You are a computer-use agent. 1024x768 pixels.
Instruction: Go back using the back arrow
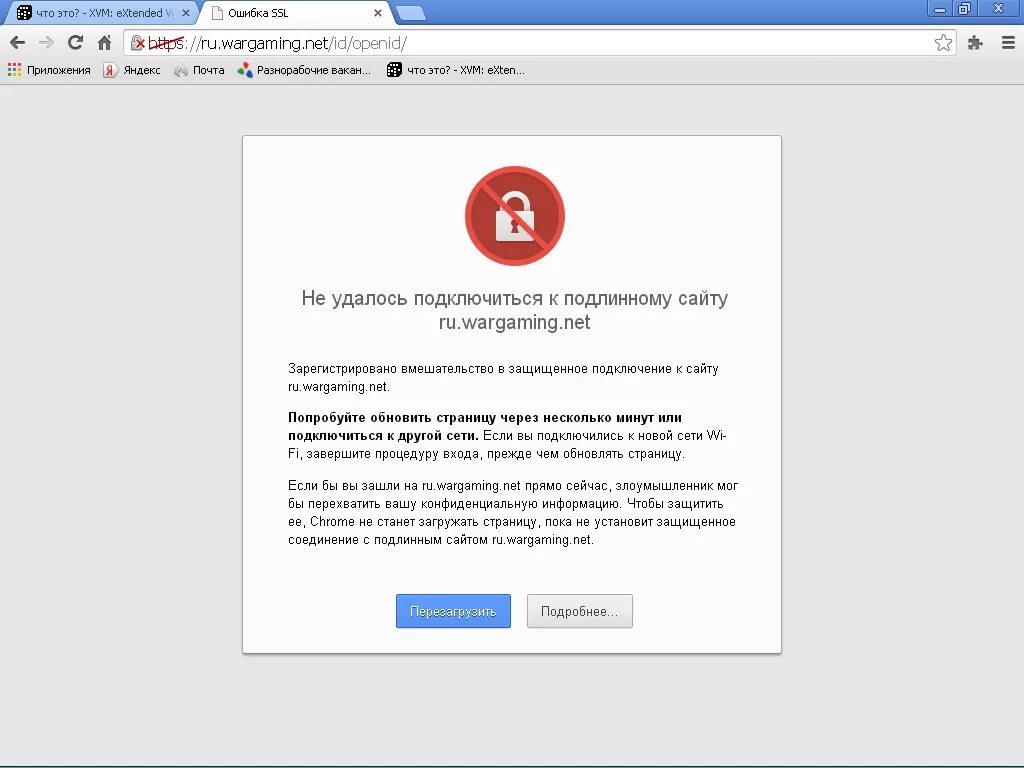coord(18,43)
